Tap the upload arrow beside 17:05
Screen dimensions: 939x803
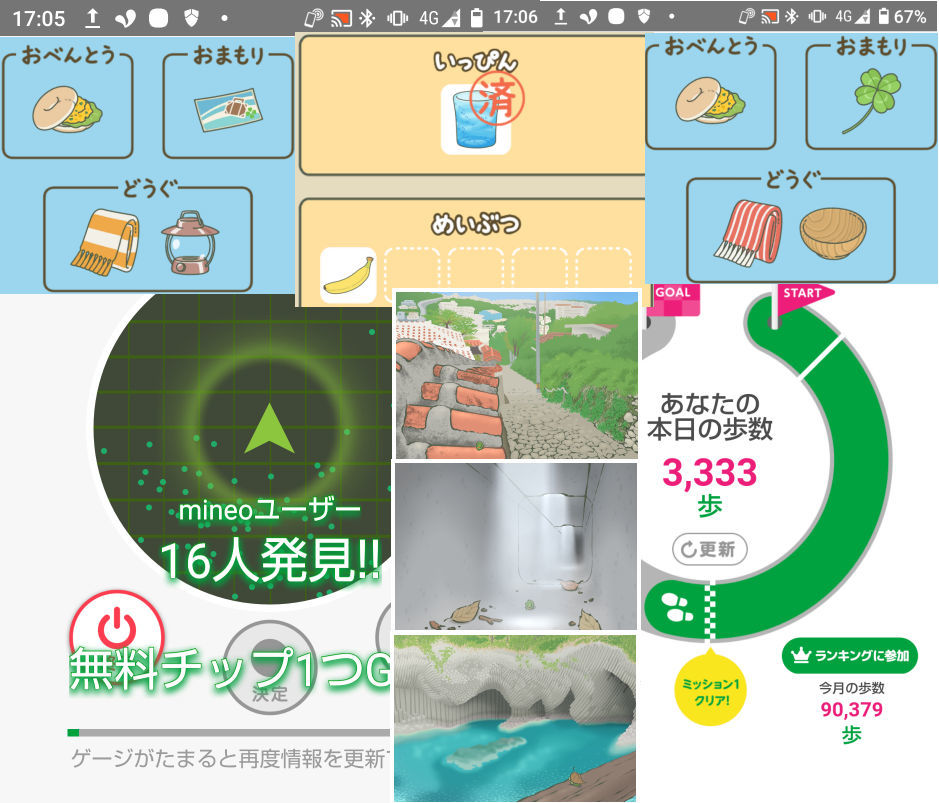click(x=92, y=18)
